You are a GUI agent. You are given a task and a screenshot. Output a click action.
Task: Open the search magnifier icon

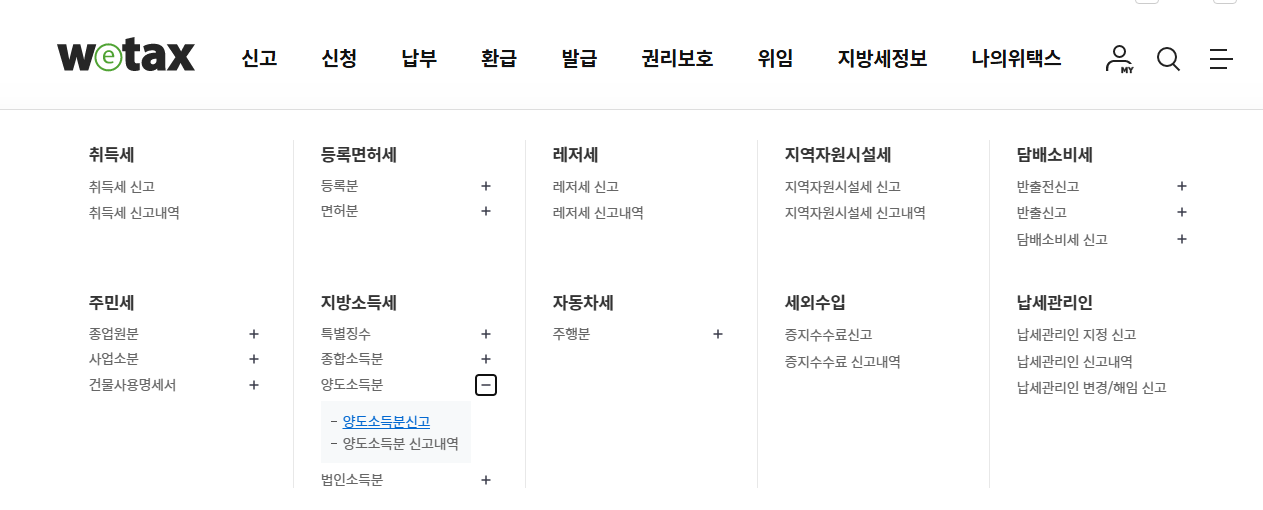click(1168, 59)
